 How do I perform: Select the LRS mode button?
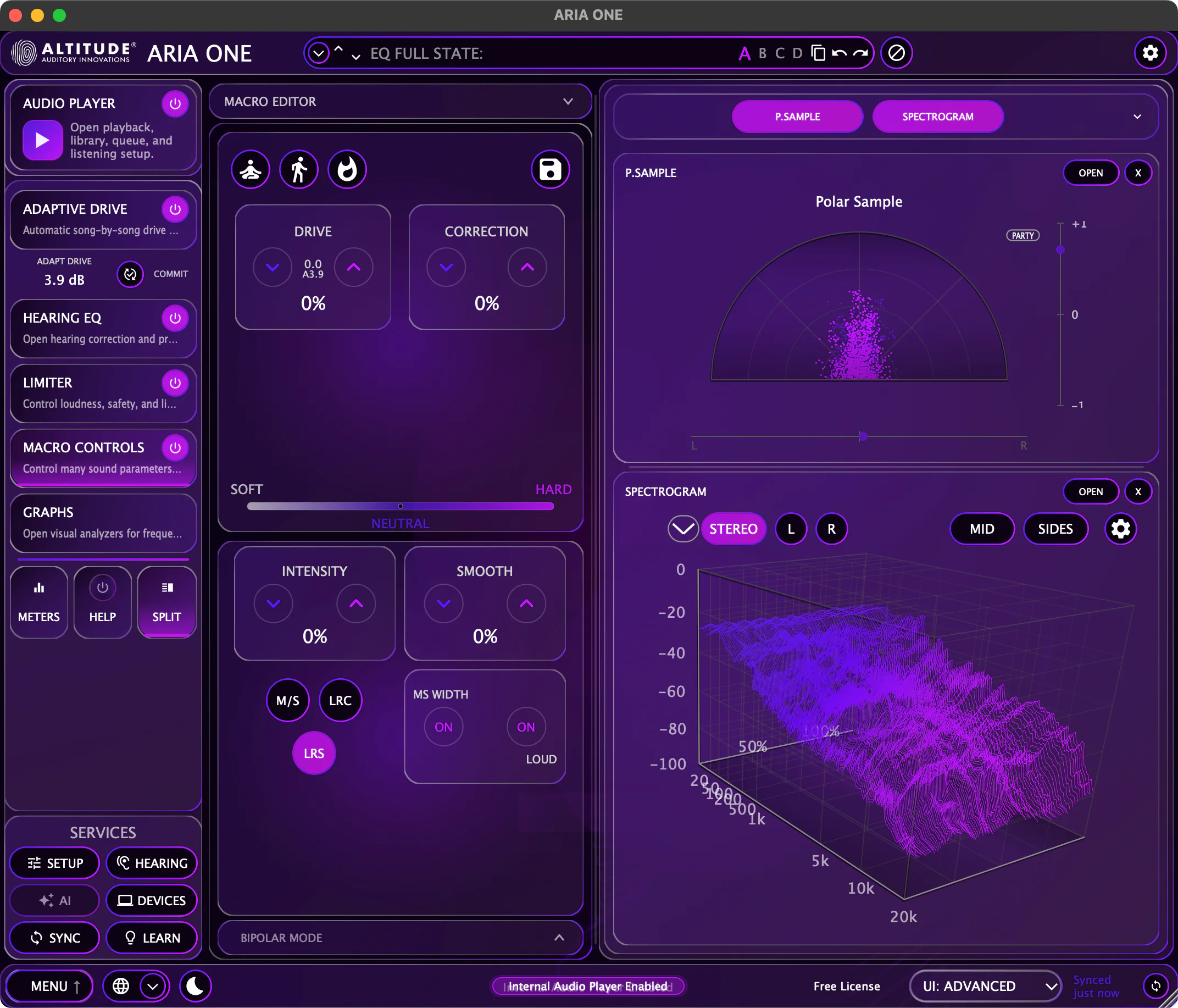(x=314, y=753)
